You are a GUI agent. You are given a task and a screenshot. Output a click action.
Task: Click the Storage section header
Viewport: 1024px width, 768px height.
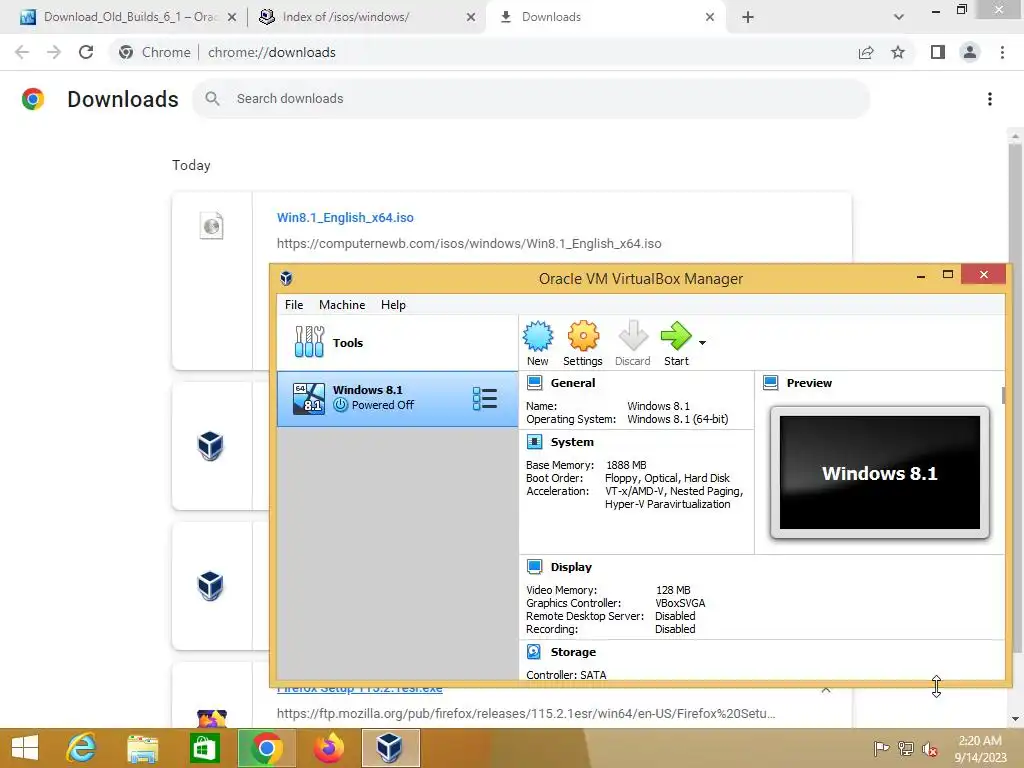point(573,652)
